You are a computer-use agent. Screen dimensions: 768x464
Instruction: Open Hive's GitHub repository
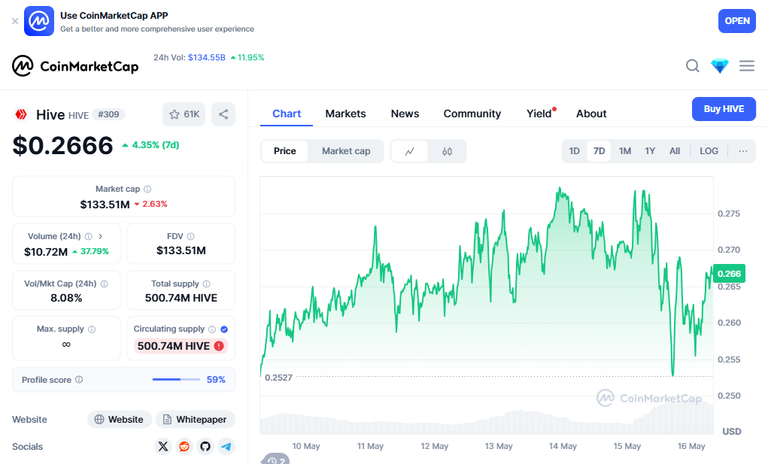tap(205, 446)
